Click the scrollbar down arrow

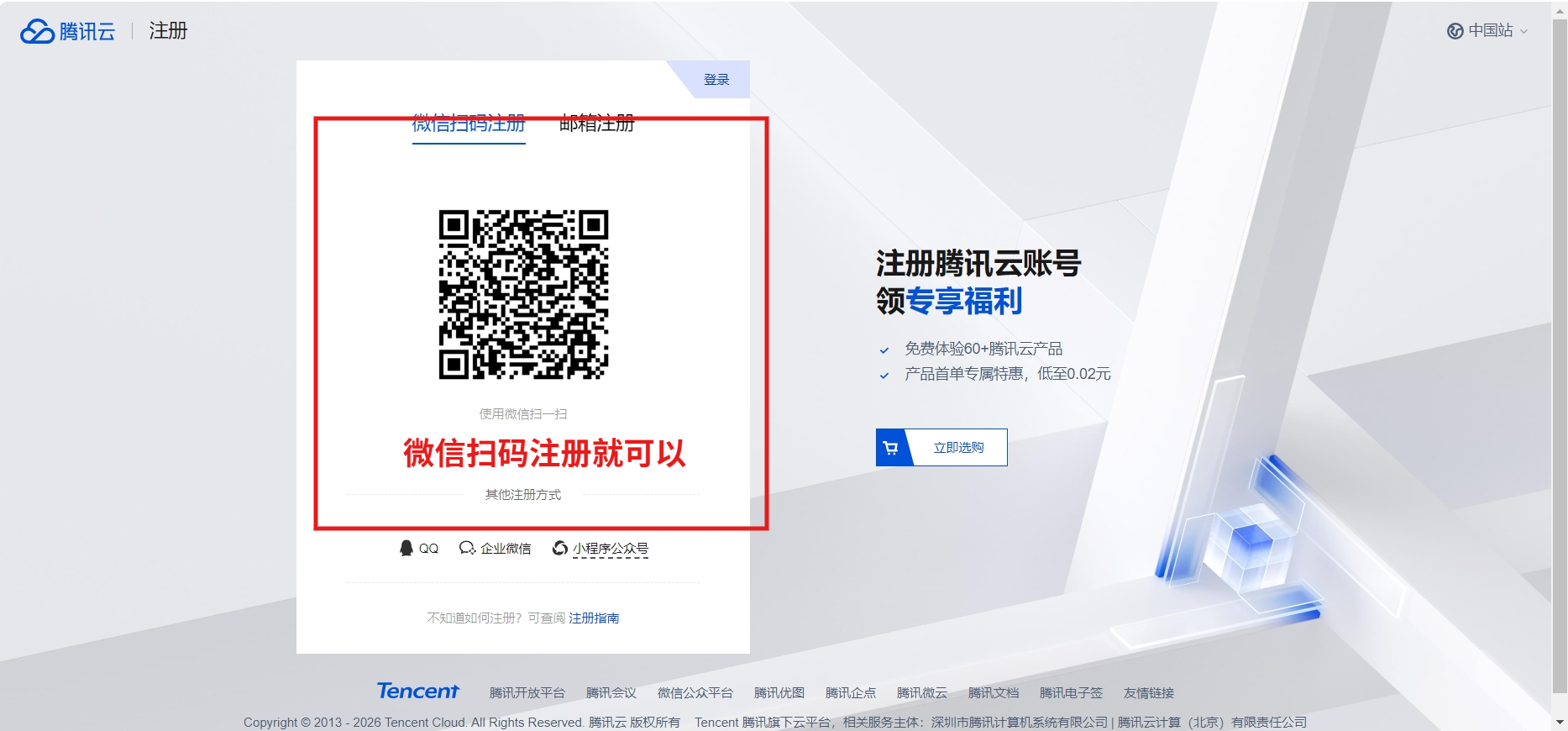click(1560, 723)
